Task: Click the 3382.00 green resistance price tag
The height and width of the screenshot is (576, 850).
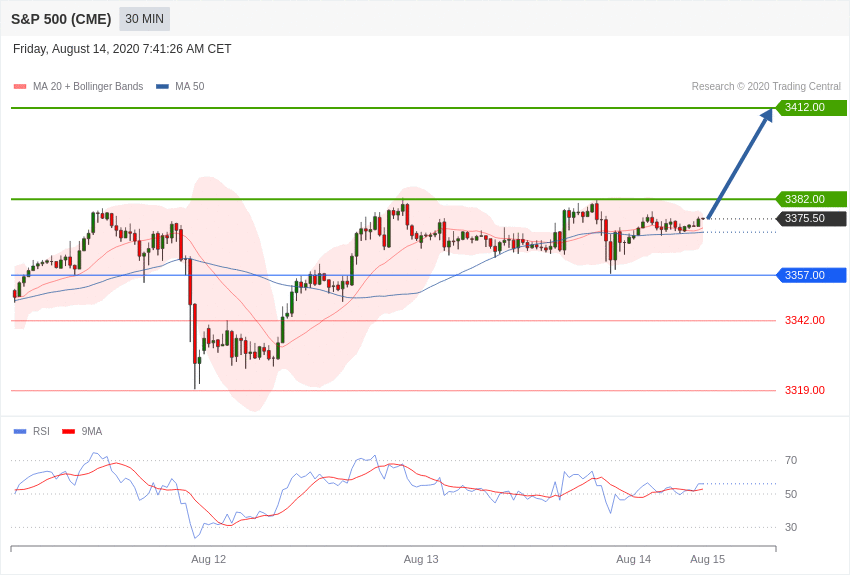Action: (x=811, y=199)
